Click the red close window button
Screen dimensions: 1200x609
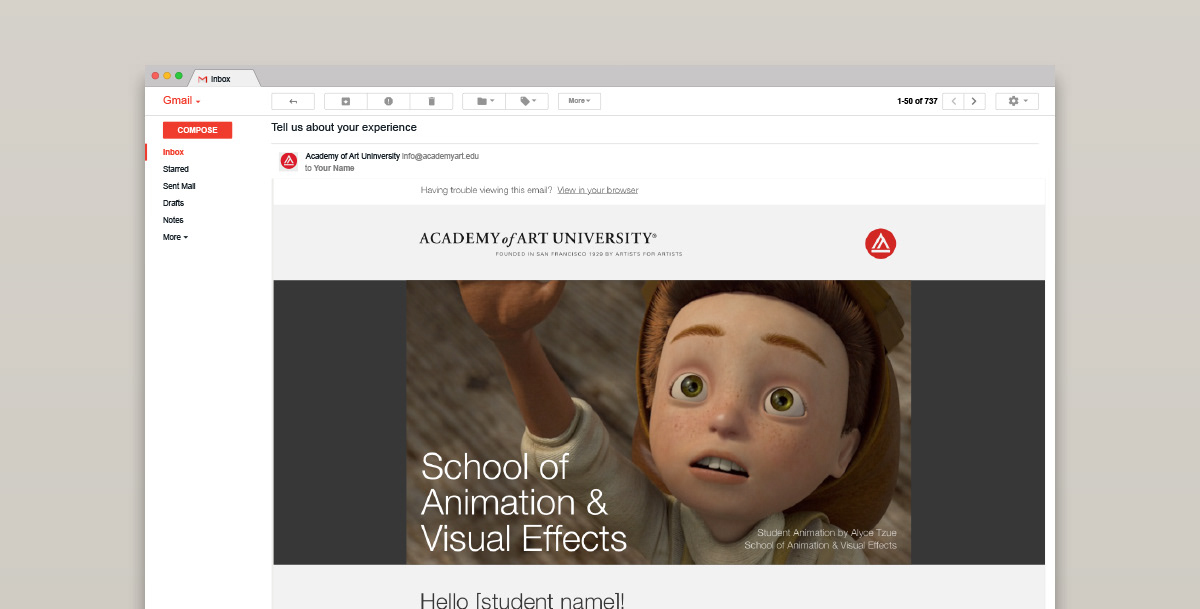click(155, 76)
